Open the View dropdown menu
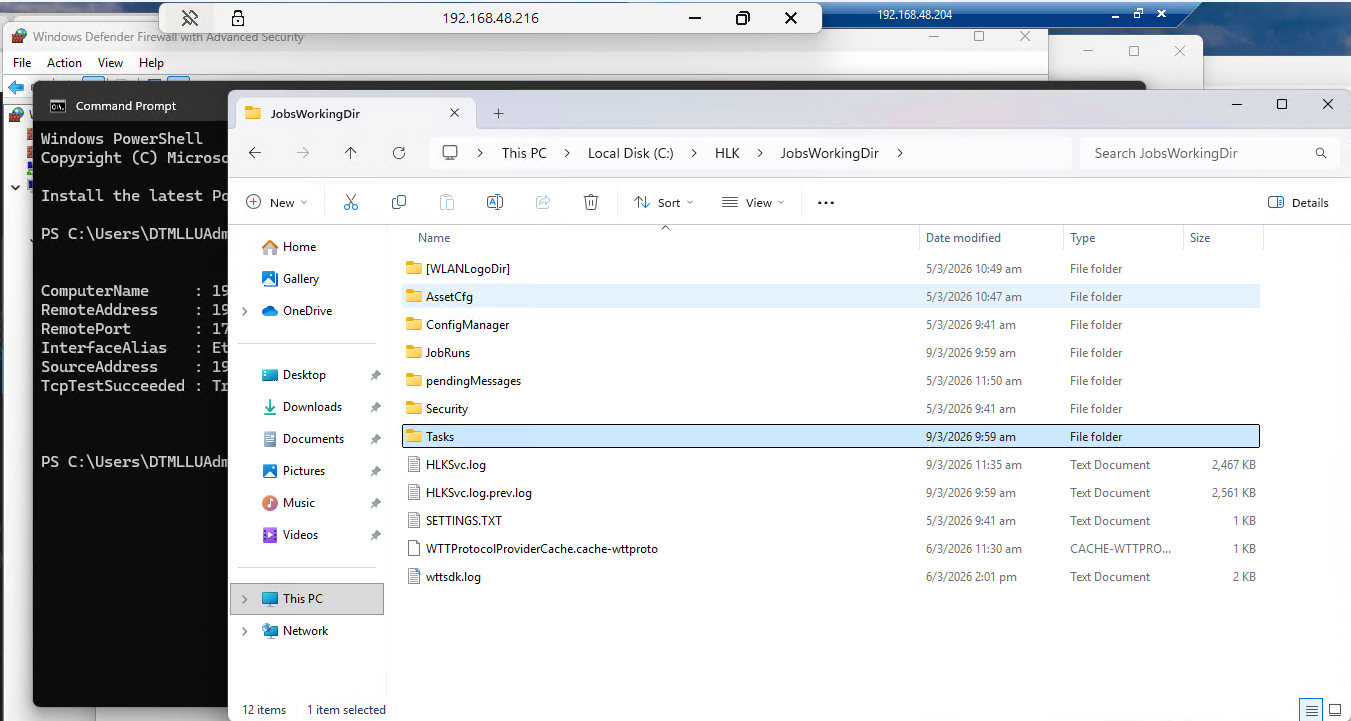1351x721 pixels. tap(753, 202)
